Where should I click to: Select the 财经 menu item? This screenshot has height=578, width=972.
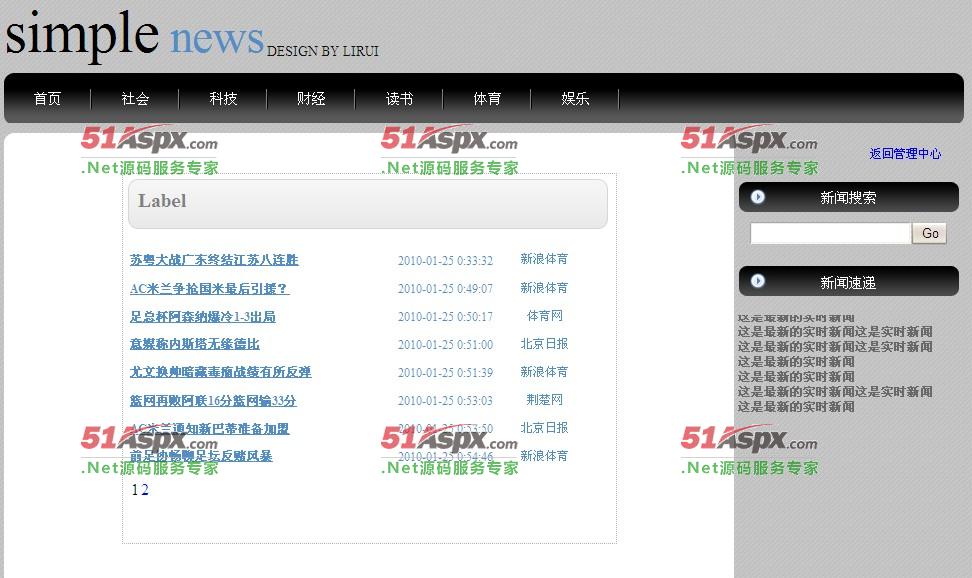(x=311, y=99)
